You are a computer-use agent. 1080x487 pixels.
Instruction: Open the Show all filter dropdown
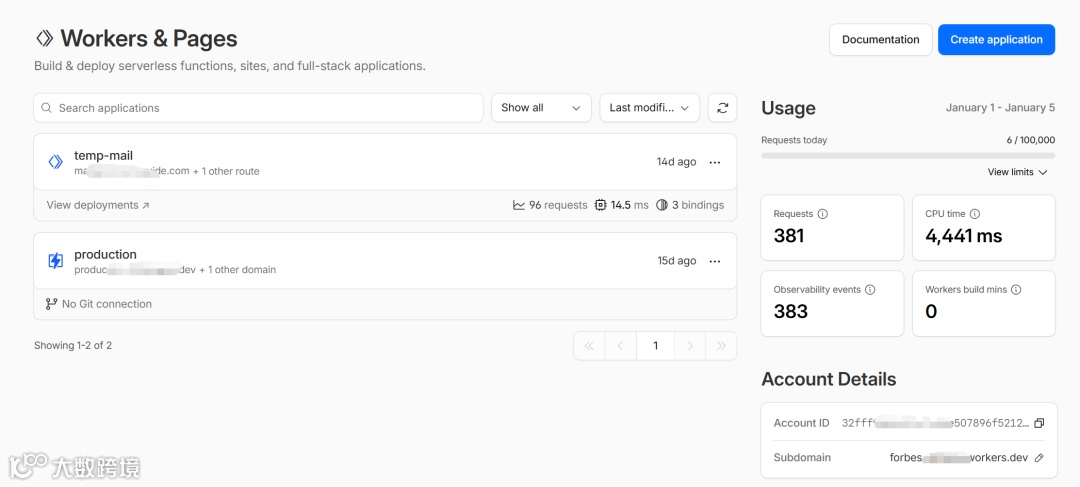click(x=541, y=108)
